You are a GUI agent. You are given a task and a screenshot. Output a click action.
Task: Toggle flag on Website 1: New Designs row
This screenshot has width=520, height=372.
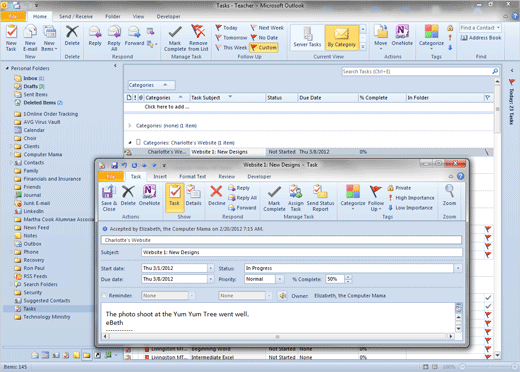point(488,152)
